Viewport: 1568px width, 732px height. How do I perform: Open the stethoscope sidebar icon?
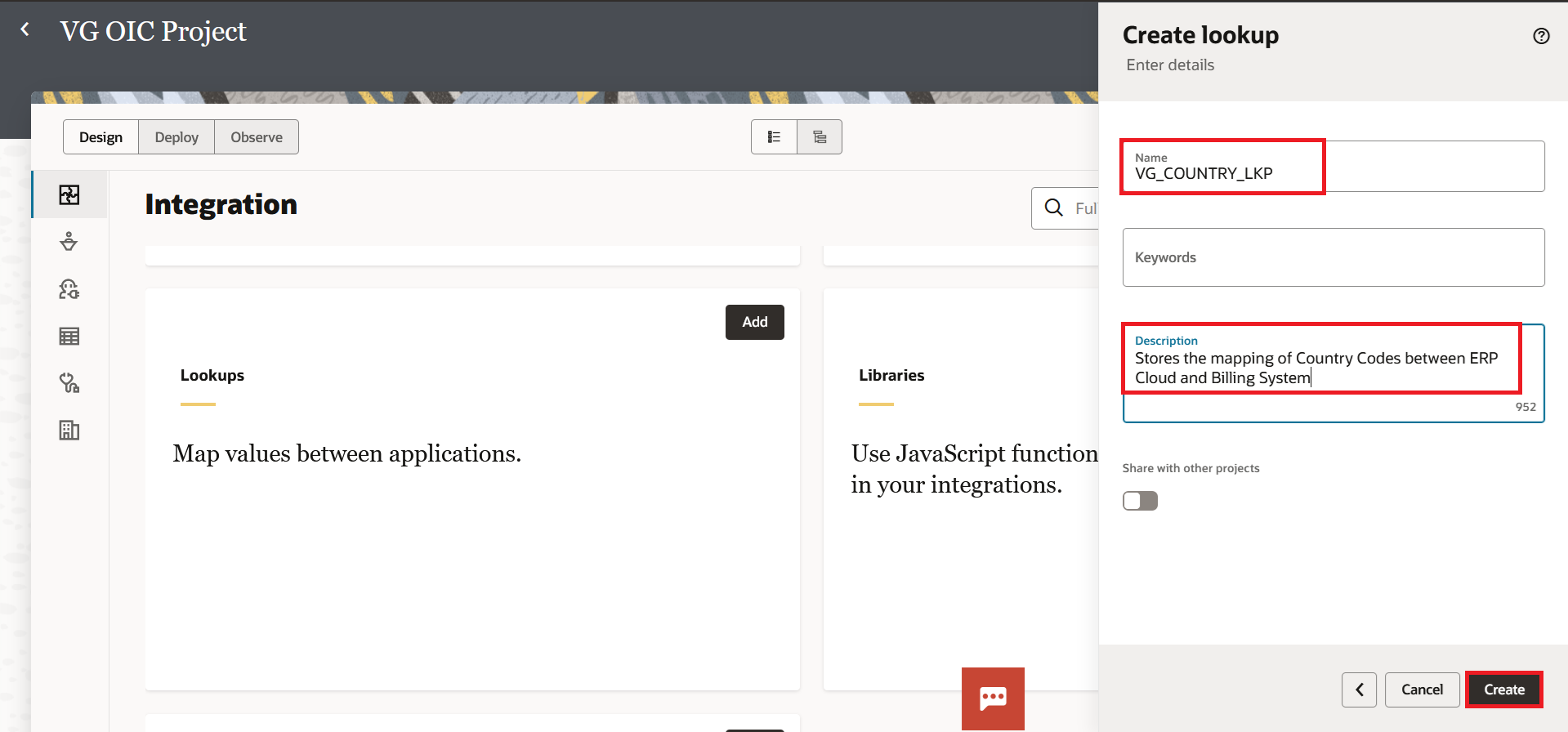69,383
